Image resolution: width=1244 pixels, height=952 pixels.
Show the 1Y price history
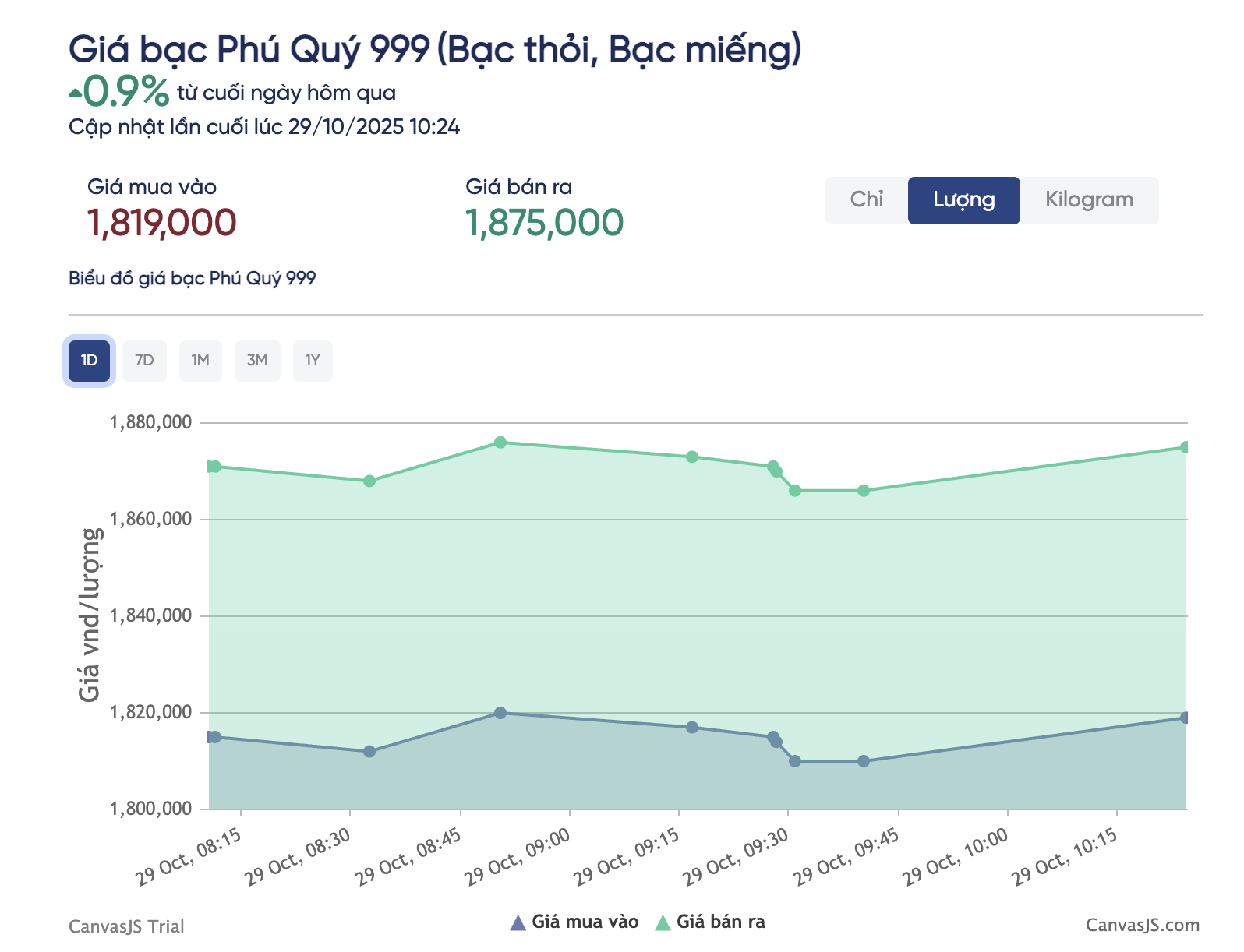coord(313,360)
